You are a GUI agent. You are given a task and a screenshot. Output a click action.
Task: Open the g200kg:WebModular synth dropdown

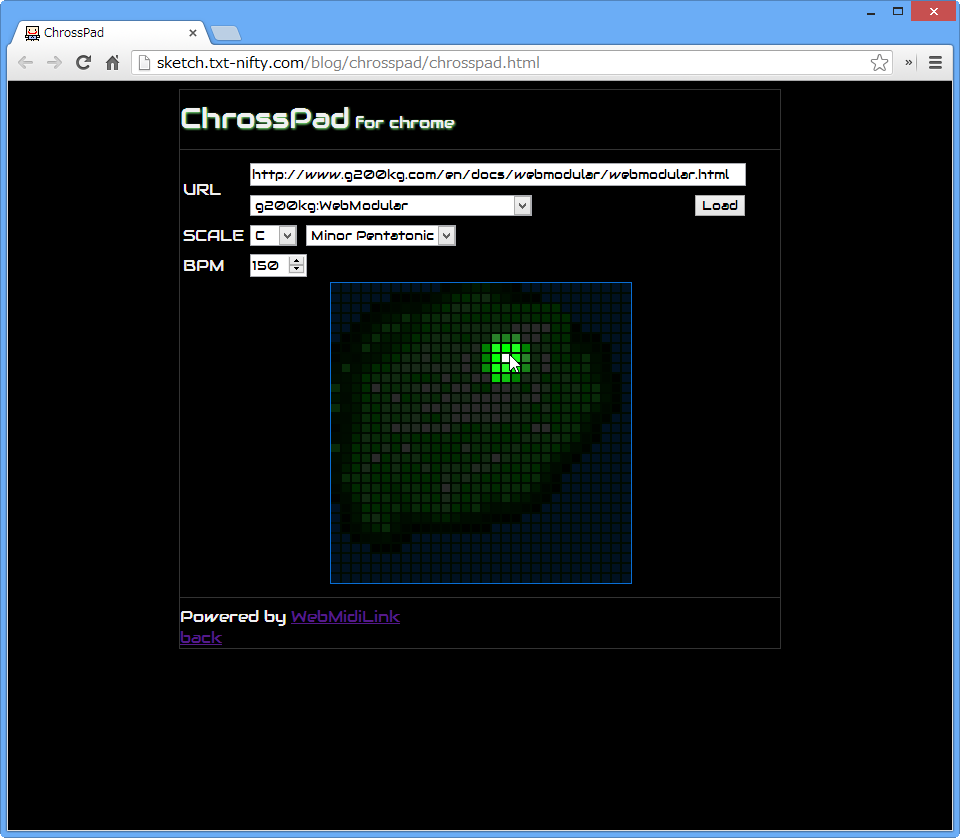pyautogui.click(x=391, y=205)
